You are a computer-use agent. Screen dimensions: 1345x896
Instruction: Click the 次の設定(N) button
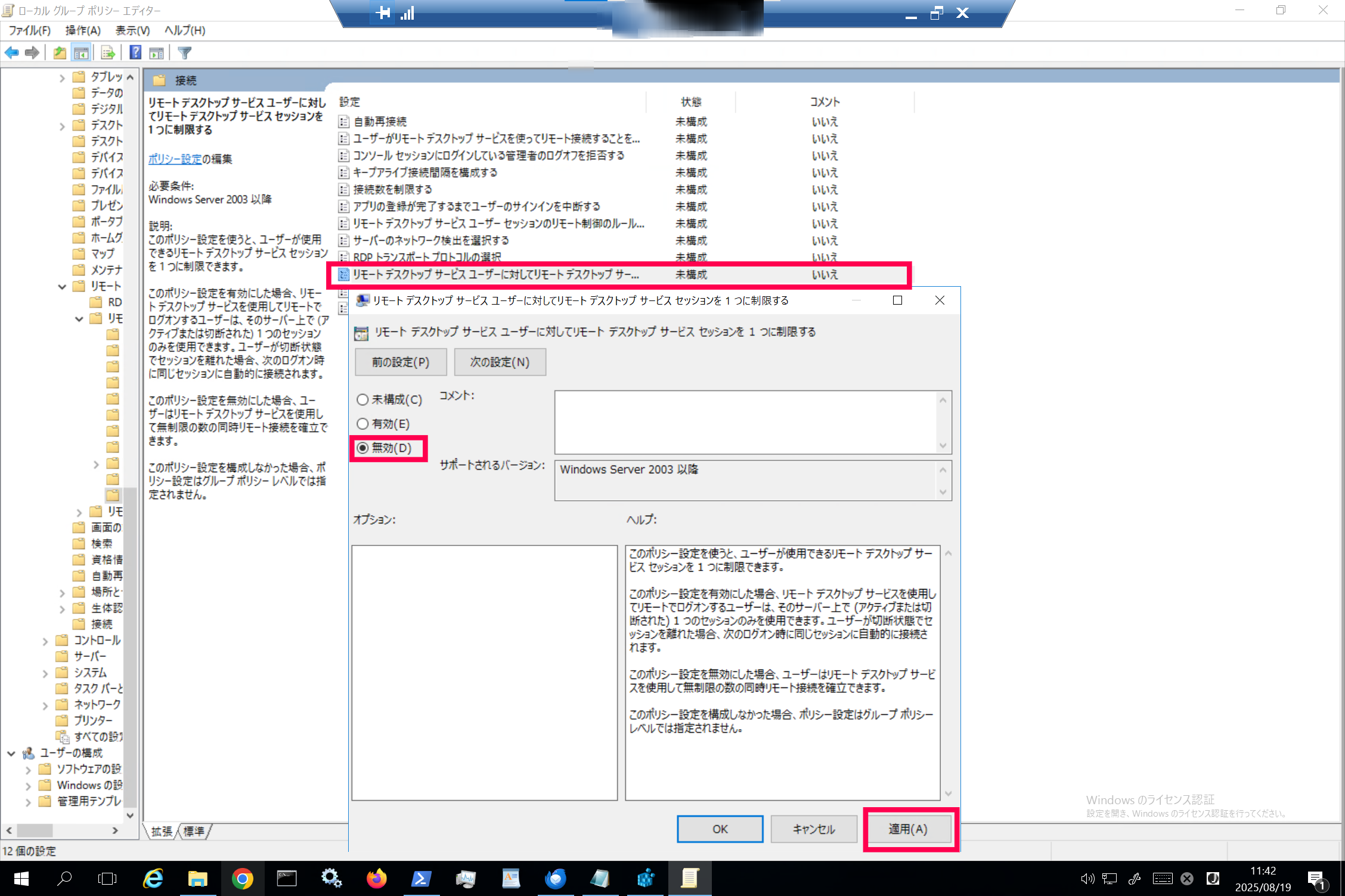(x=500, y=362)
